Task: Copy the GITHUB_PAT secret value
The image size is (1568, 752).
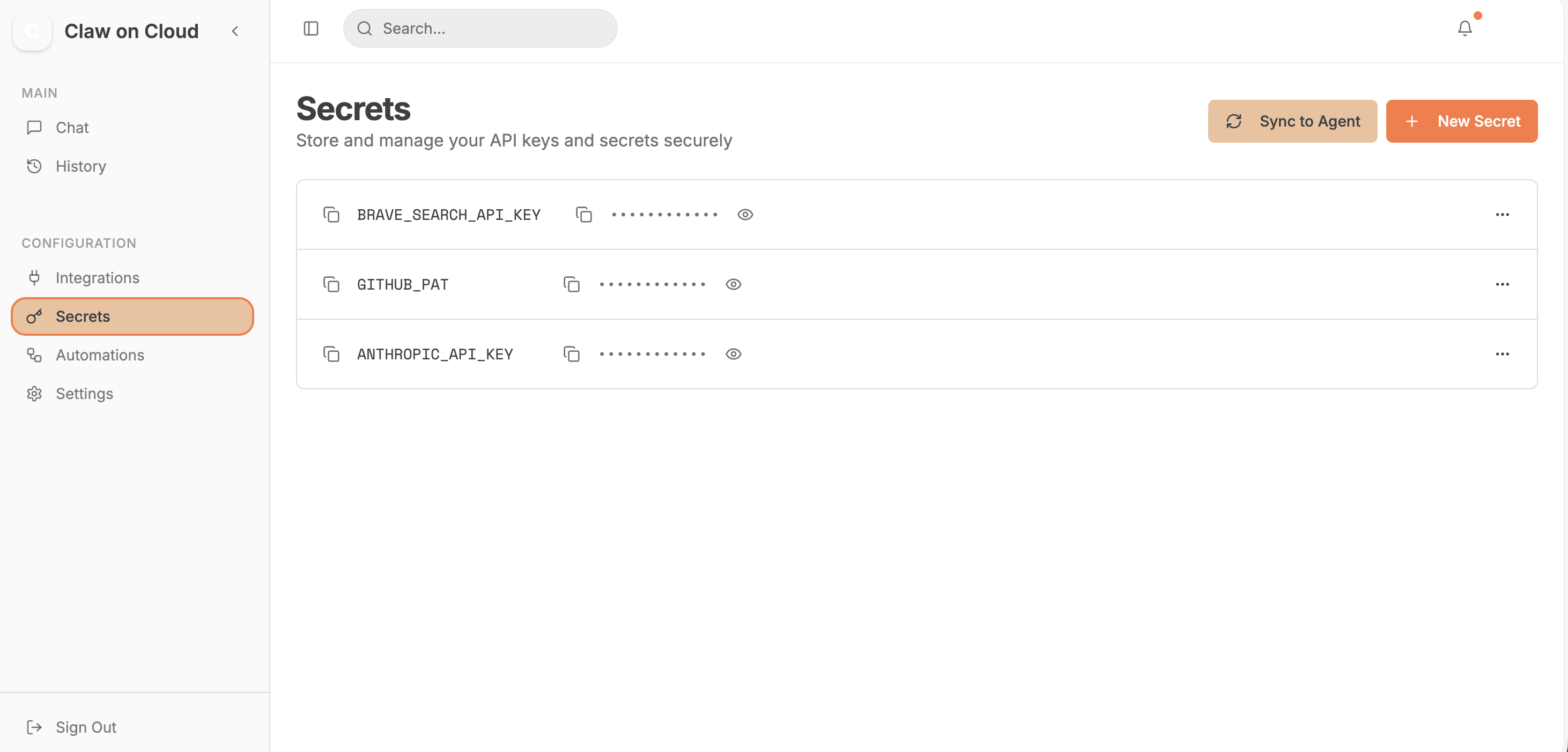Action: pos(571,284)
